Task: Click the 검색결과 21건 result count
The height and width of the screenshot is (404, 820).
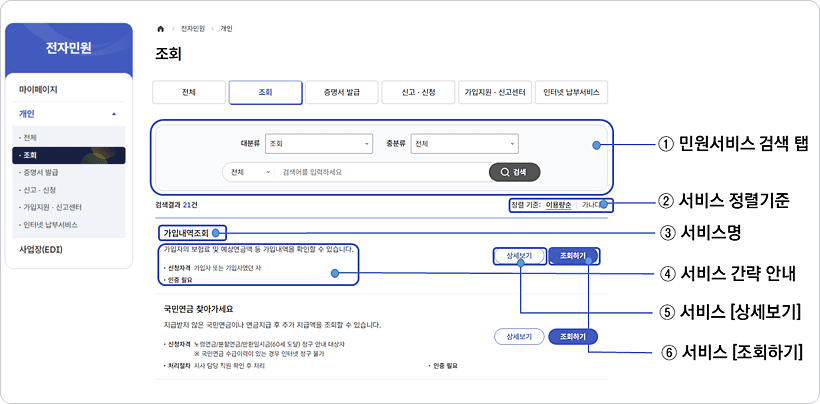Action: point(176,205)
